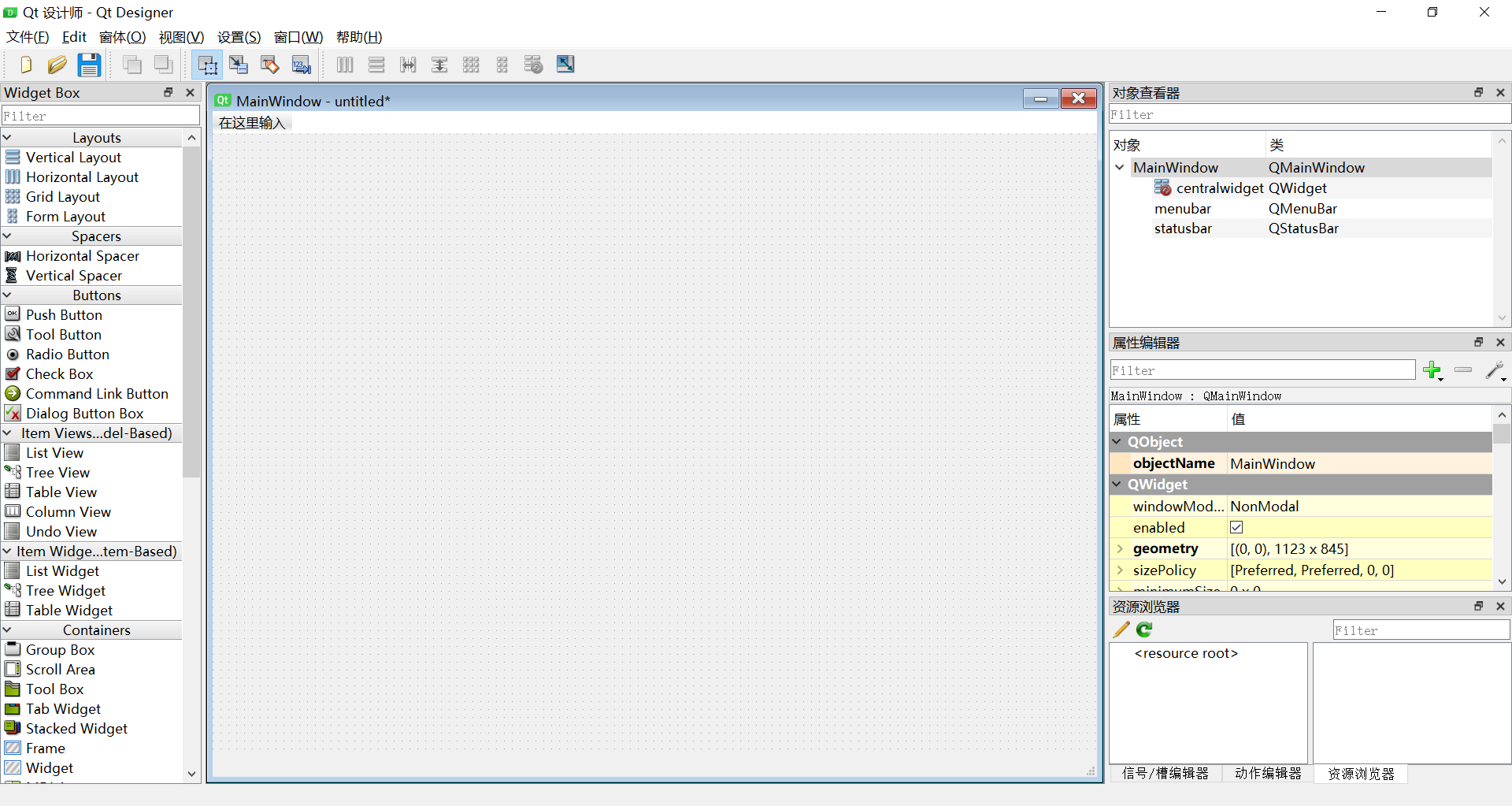This screenshot has width=1512, height=806.
Task: Expand the geometry property
Action: (1119, 548)
